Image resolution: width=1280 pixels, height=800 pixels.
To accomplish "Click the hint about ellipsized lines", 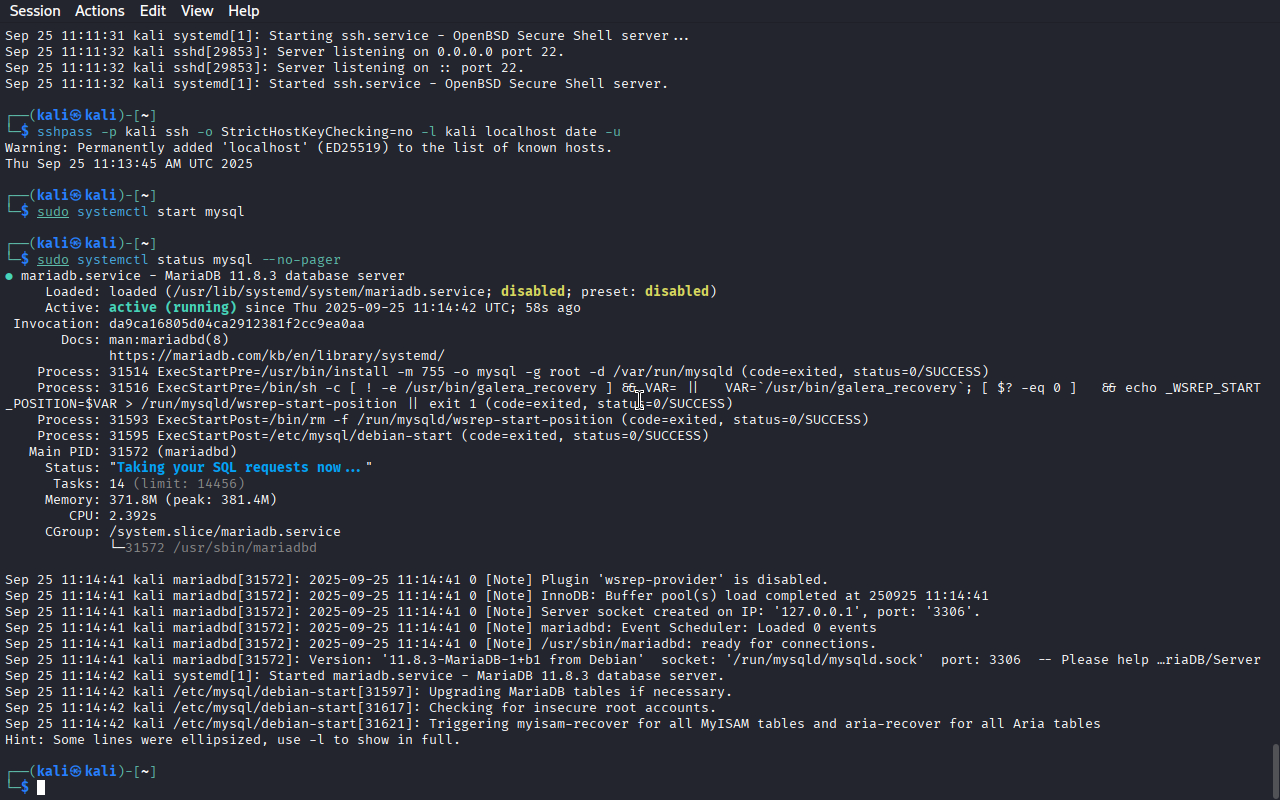I will (x=232, y=740).
